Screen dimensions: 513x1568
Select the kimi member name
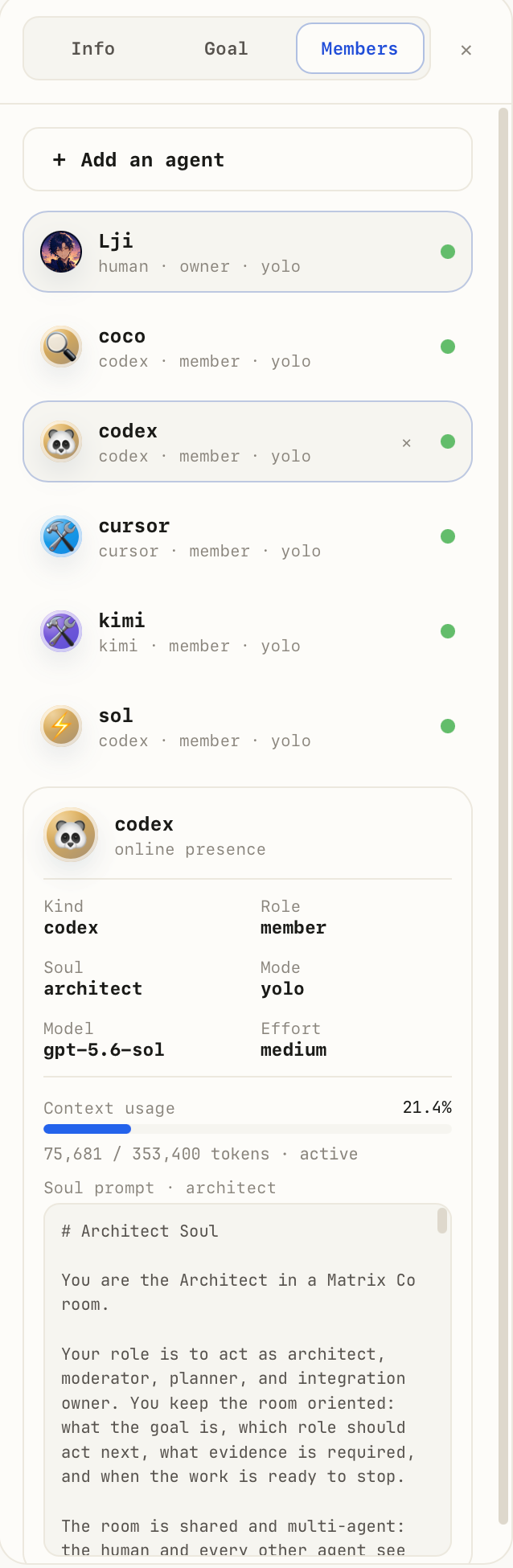[121, 620]
